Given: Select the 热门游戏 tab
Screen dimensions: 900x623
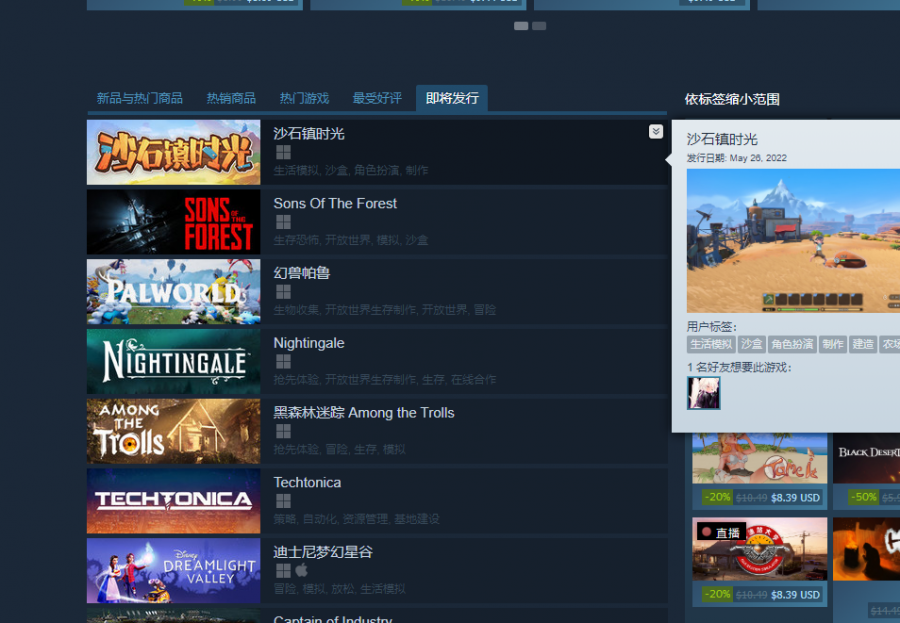Looking at the screenshot, I should (304, 98).
